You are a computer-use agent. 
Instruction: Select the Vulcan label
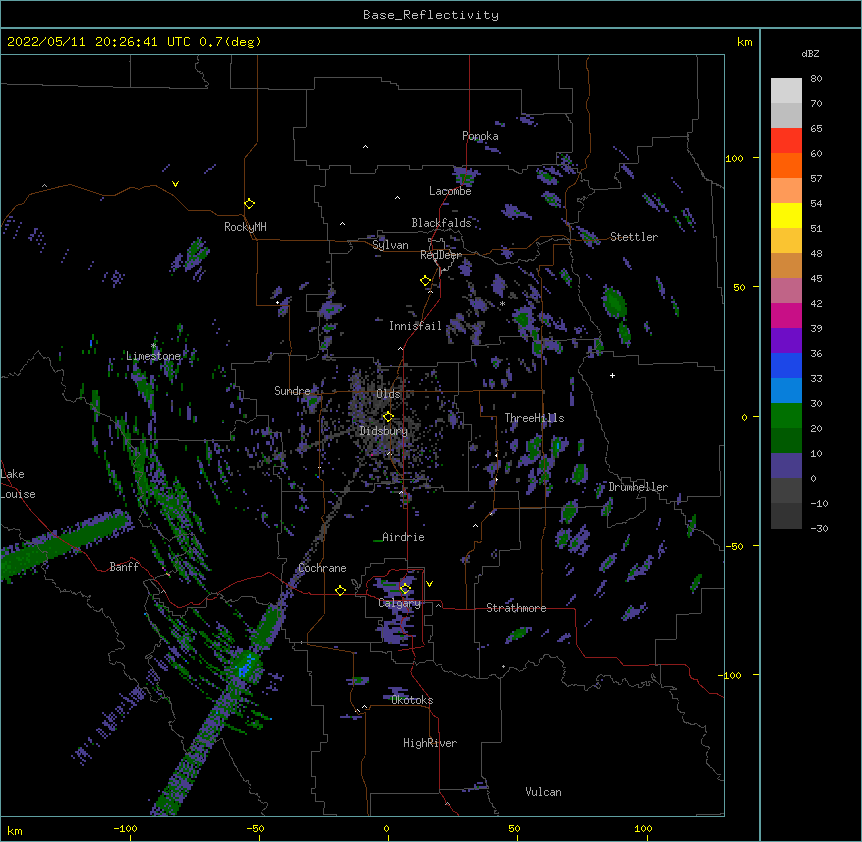pos(543,792)
